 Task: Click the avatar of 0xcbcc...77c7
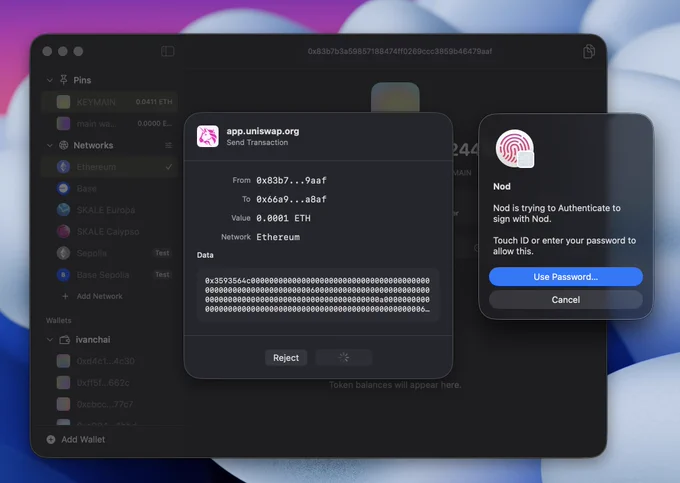tap(63, 404)
